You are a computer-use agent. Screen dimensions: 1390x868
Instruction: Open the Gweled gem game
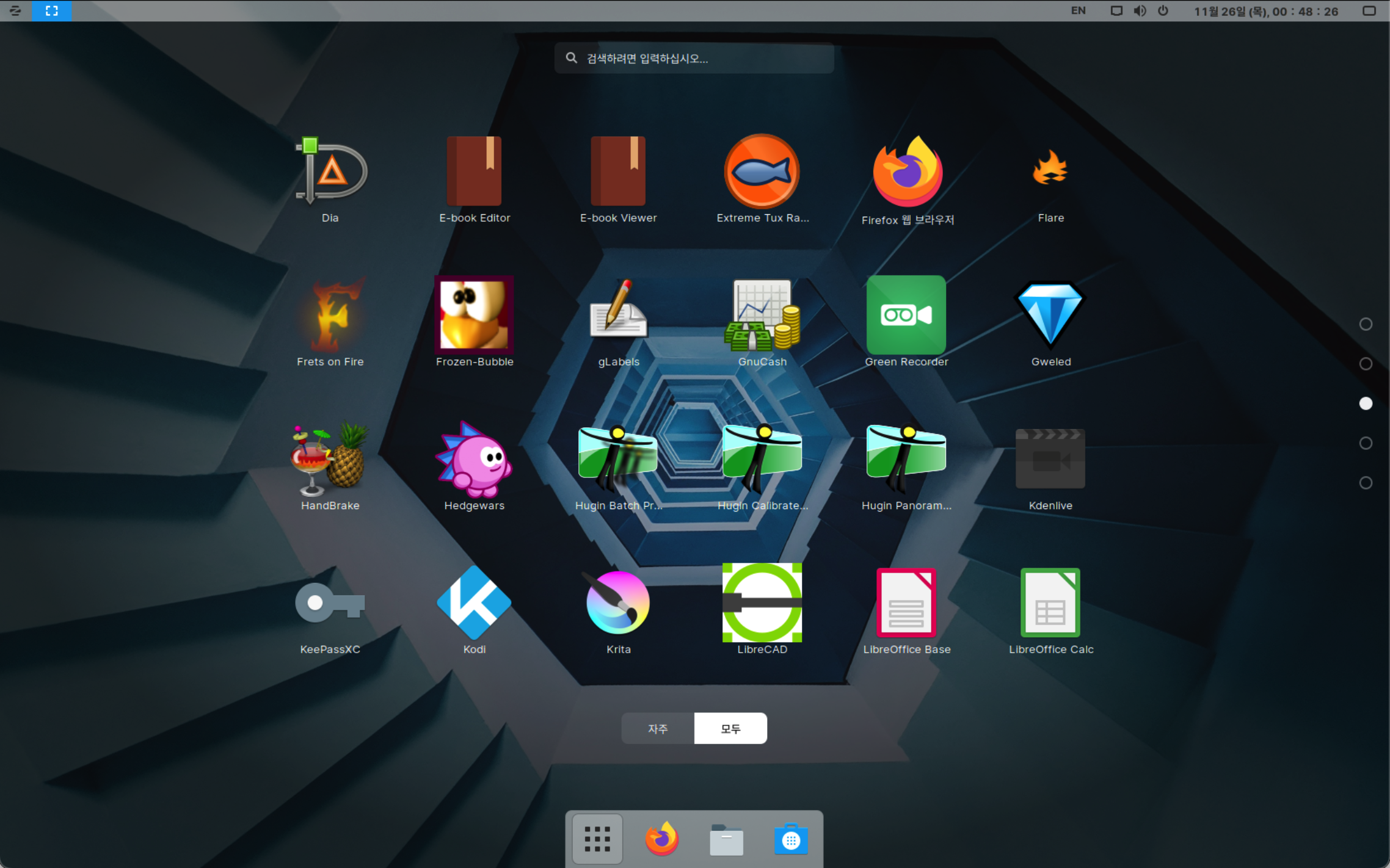click(x=1050, y=323)
